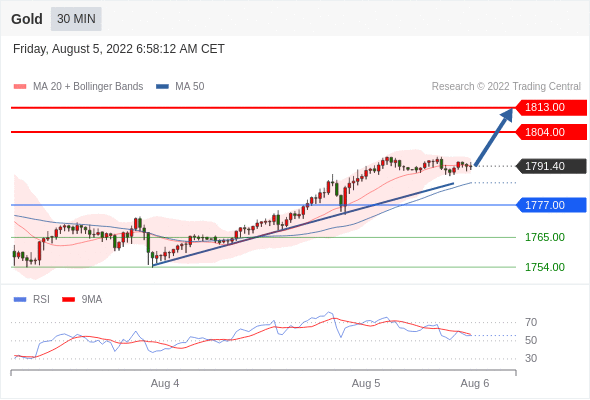Click the 1791.40 current price tag
The width and height of the screenshot is (590, 400).
551,166
